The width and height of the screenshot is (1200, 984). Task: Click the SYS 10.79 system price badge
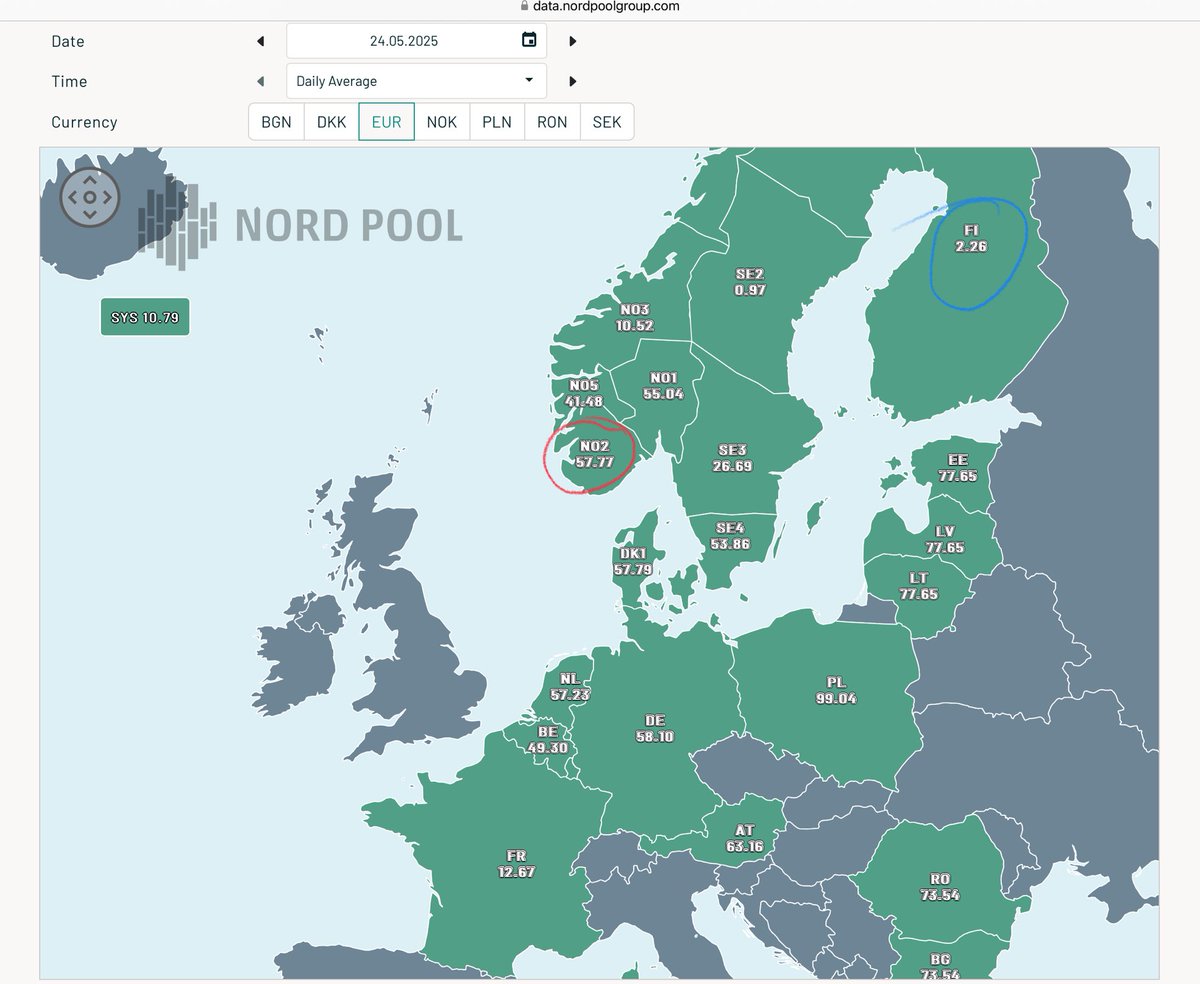click(144, 316)
